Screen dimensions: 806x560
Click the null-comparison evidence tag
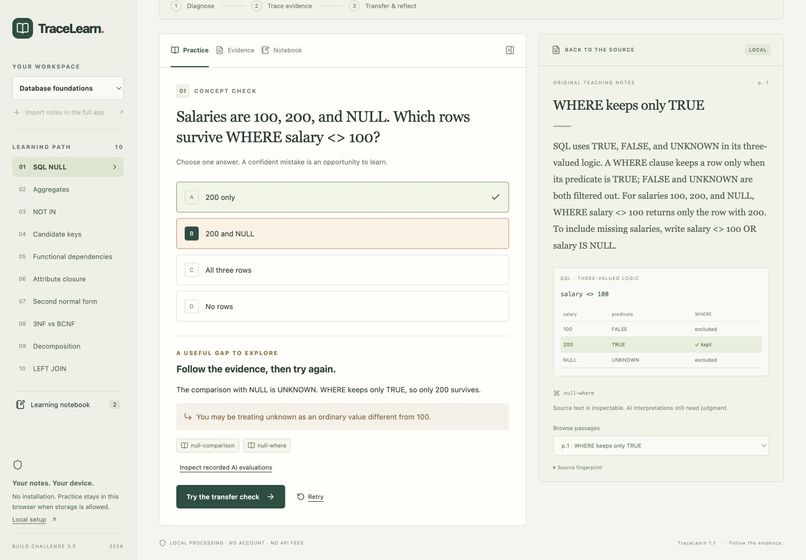(208, 445)
